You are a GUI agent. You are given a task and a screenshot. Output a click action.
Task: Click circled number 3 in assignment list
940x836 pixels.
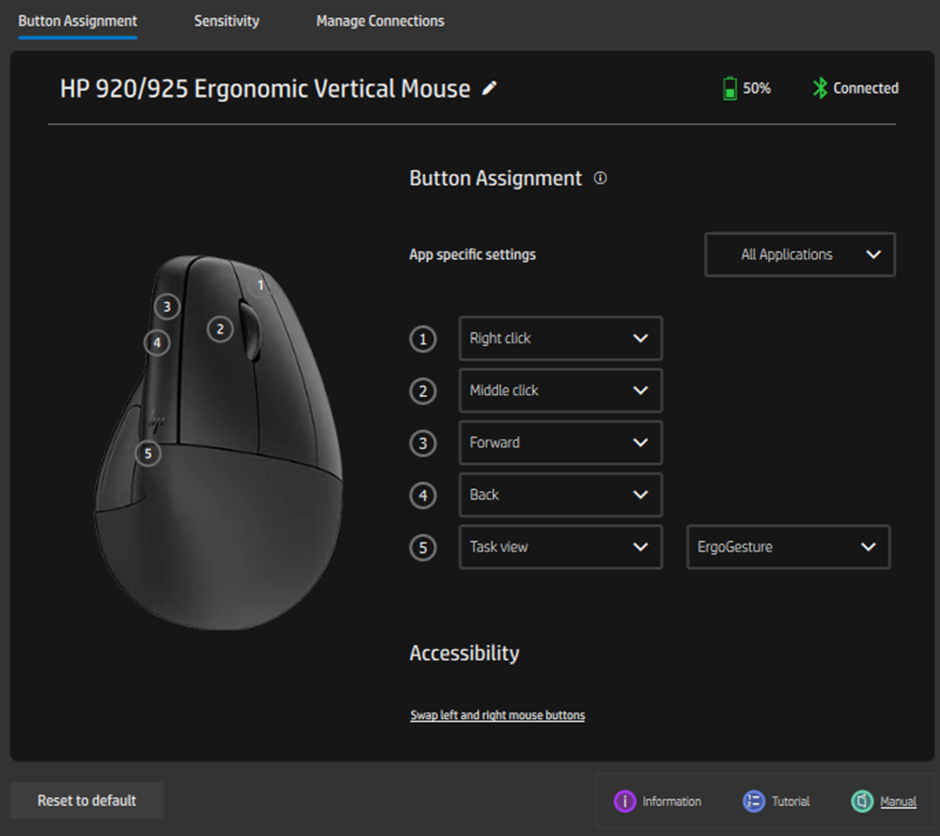pos(423,443)
